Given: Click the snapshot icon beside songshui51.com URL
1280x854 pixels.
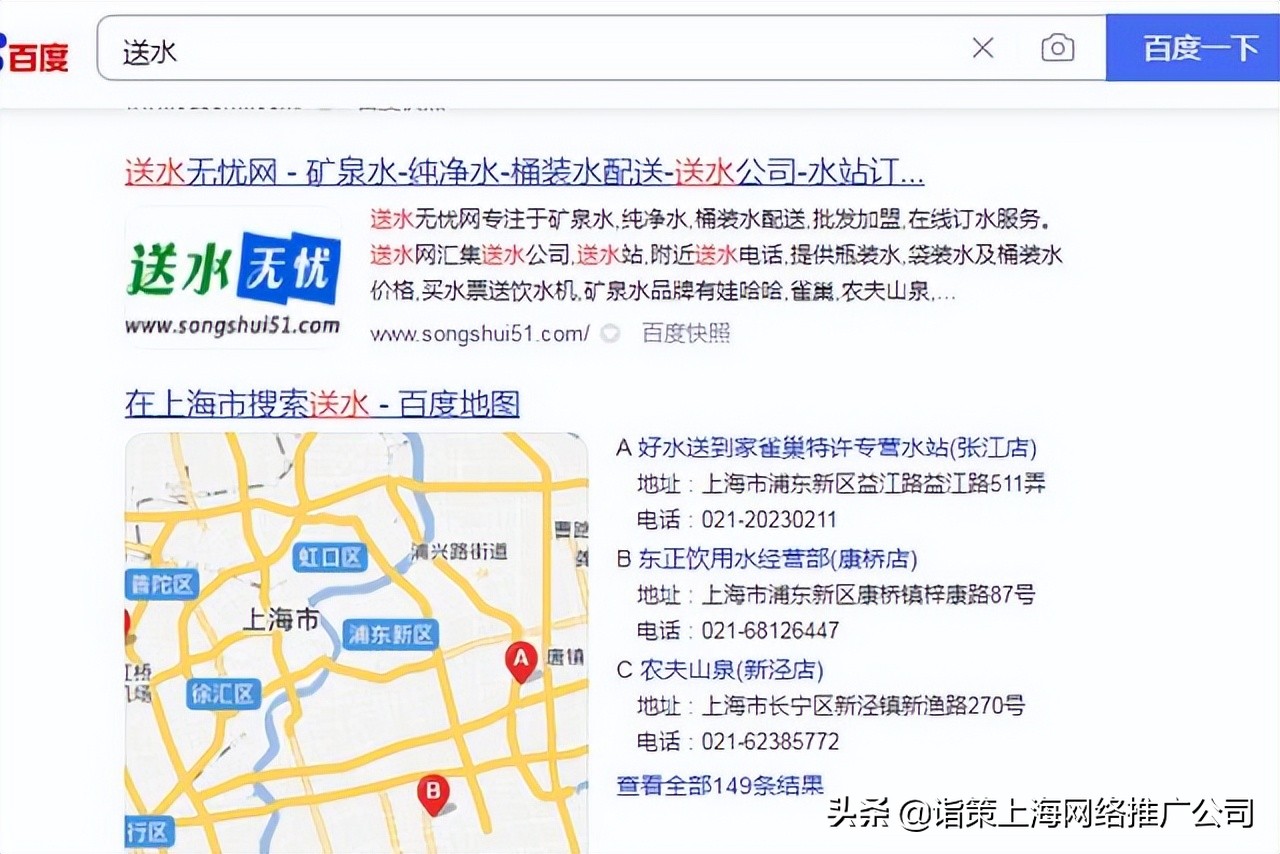Looking at the screenshot, I should coord(610,334).
